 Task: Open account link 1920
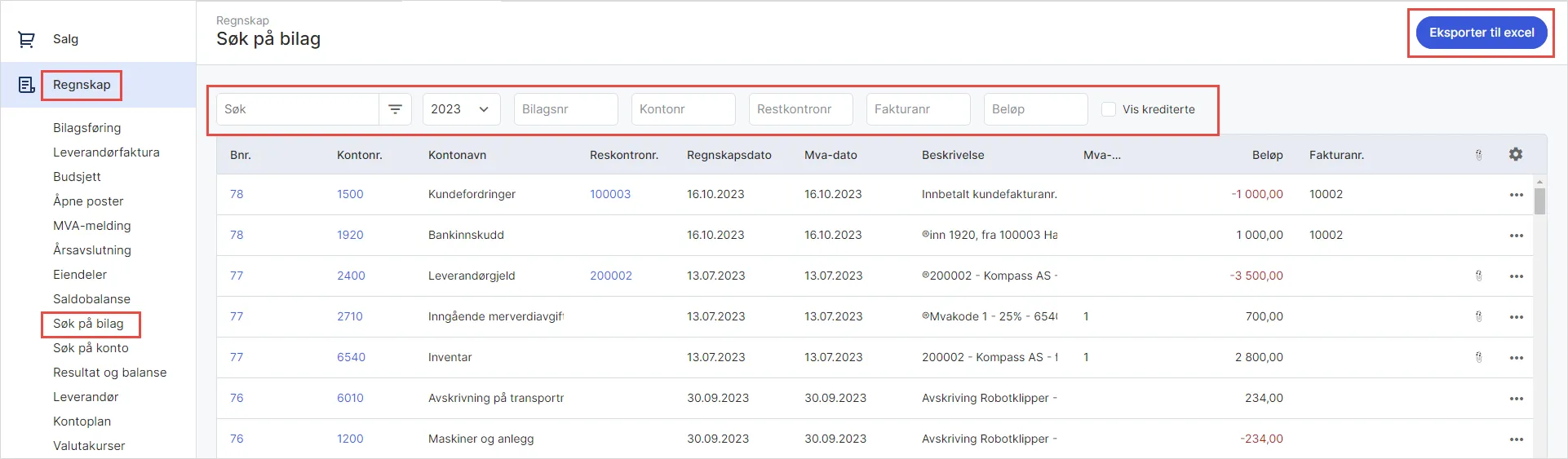[350, 235]
